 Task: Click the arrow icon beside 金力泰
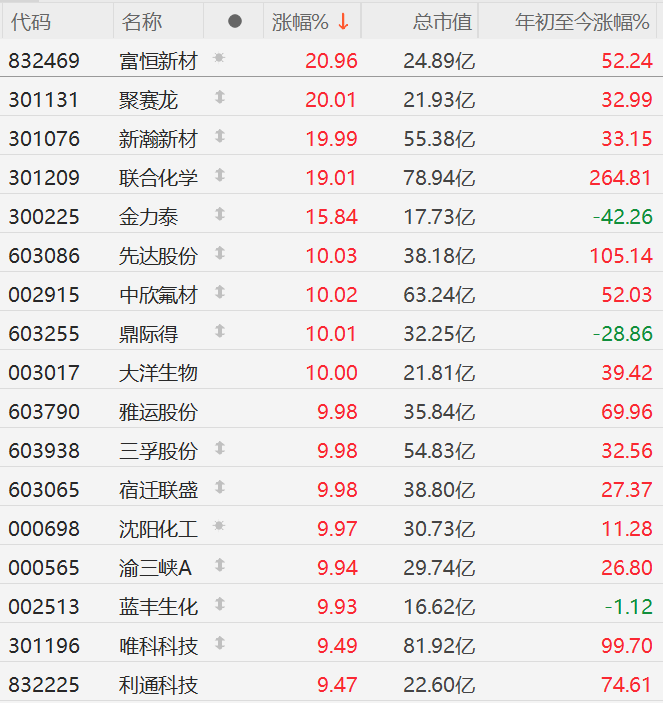[219, 215]
